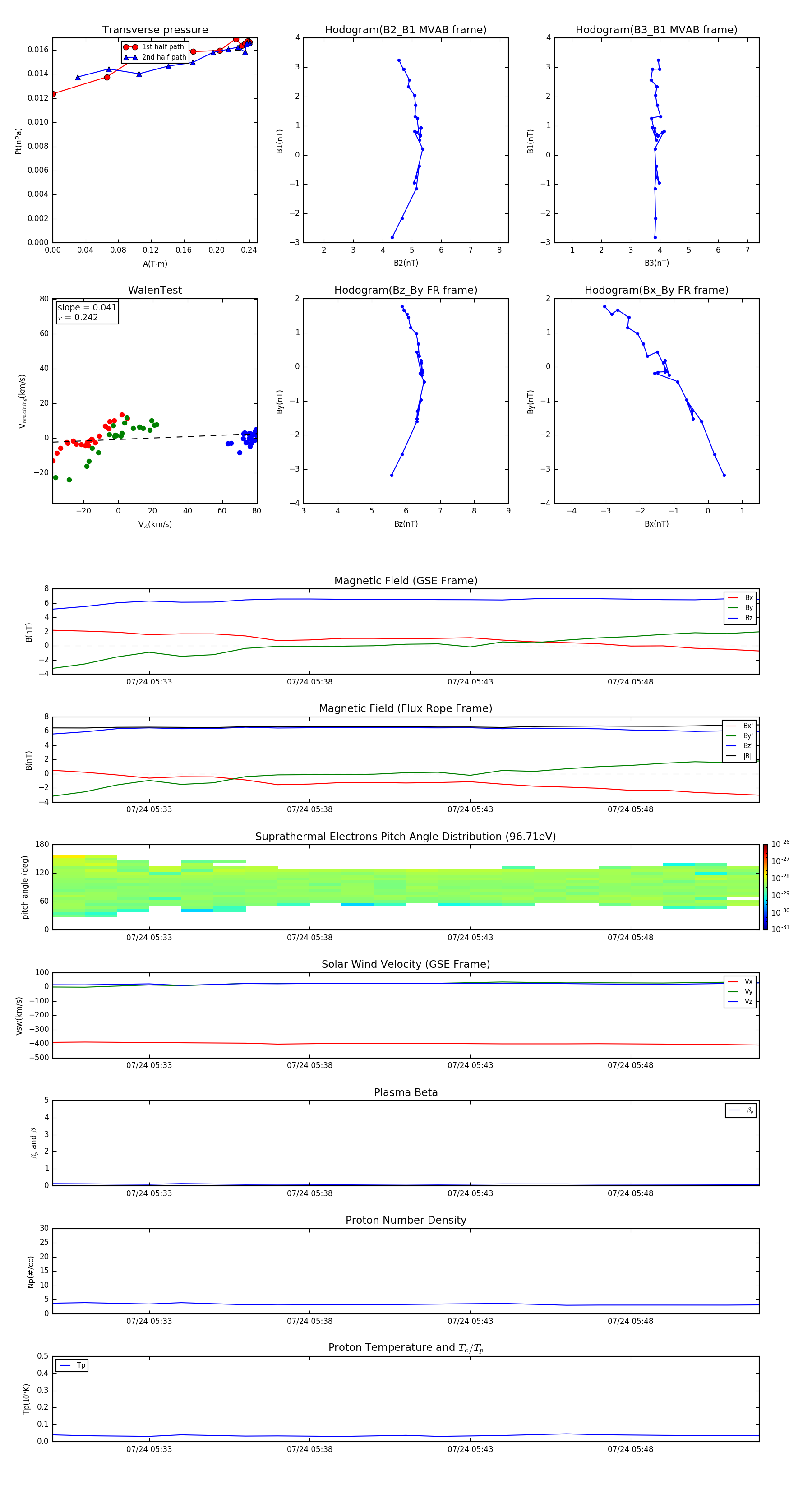The image size is (812, 1489).
Task: Click the "Pt(nPa)" y-axis label
Action: click(18, 140)
